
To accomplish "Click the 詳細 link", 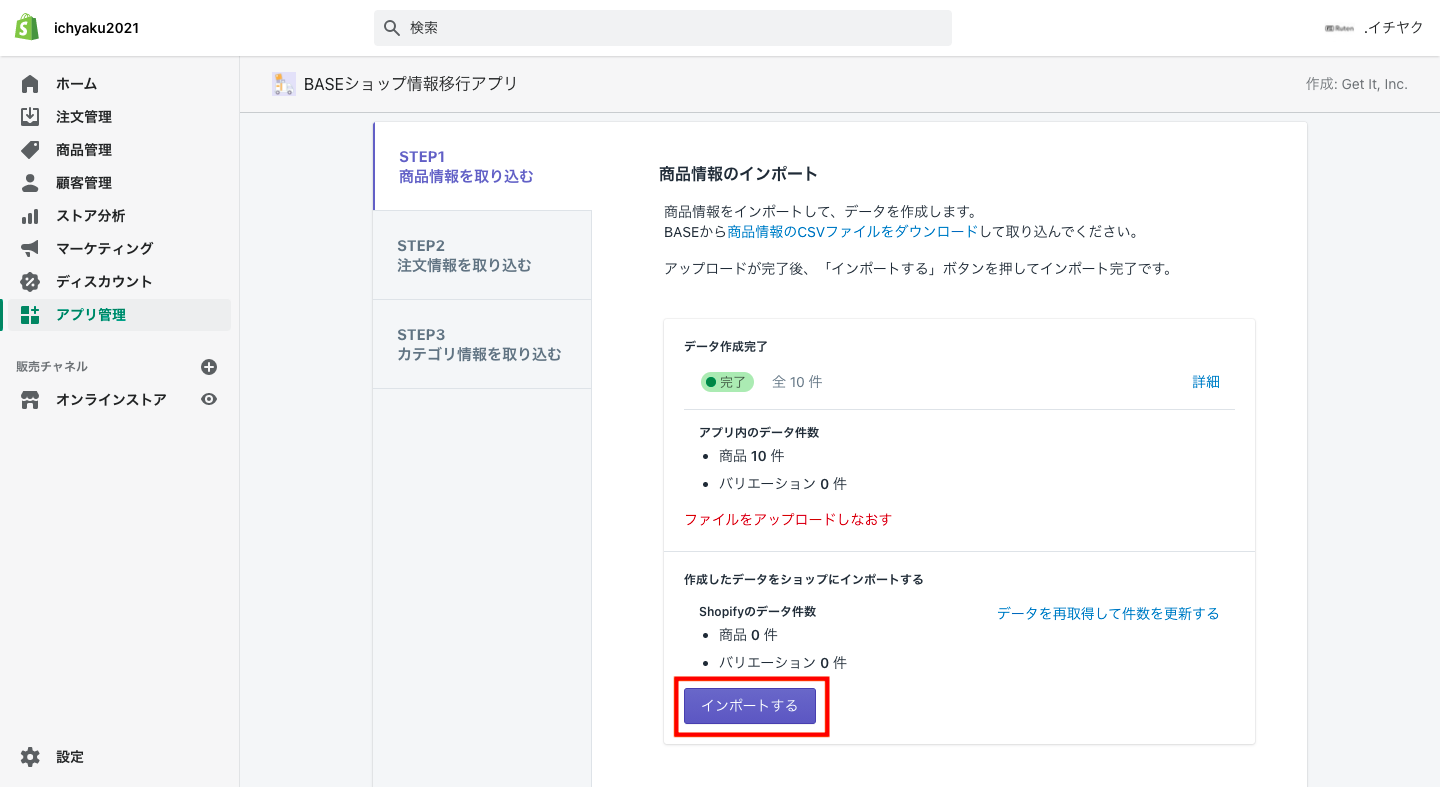I will click(x=1206, y=382).
